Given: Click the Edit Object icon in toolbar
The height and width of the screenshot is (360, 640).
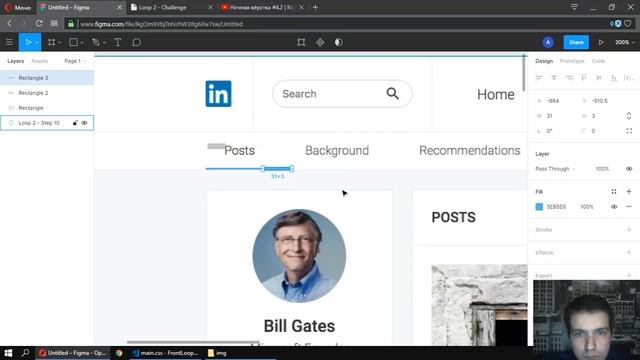Looking at the screenshot, I should click(301, 42).
